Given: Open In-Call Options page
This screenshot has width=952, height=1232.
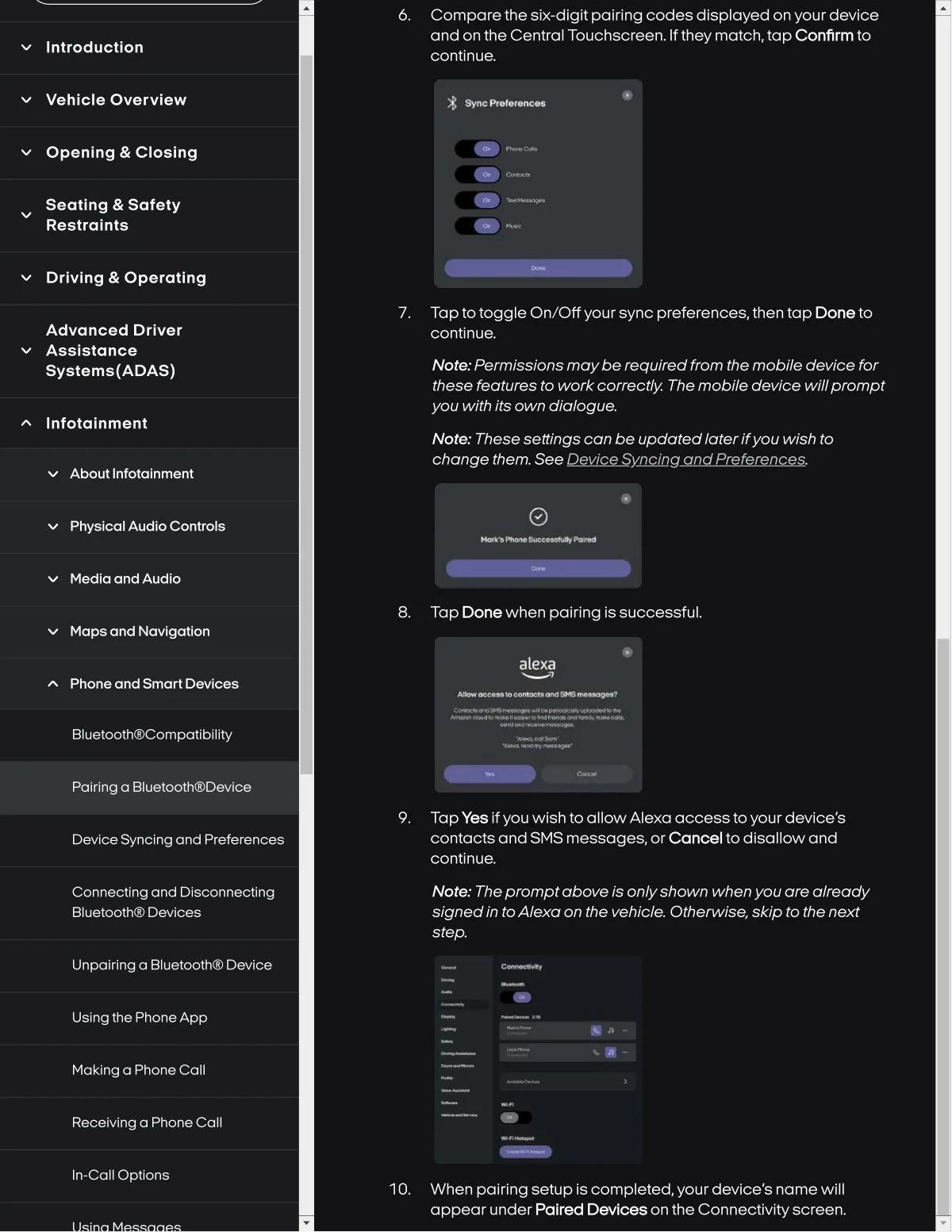Looking at the screenshot, I should tap(149, 1175).
